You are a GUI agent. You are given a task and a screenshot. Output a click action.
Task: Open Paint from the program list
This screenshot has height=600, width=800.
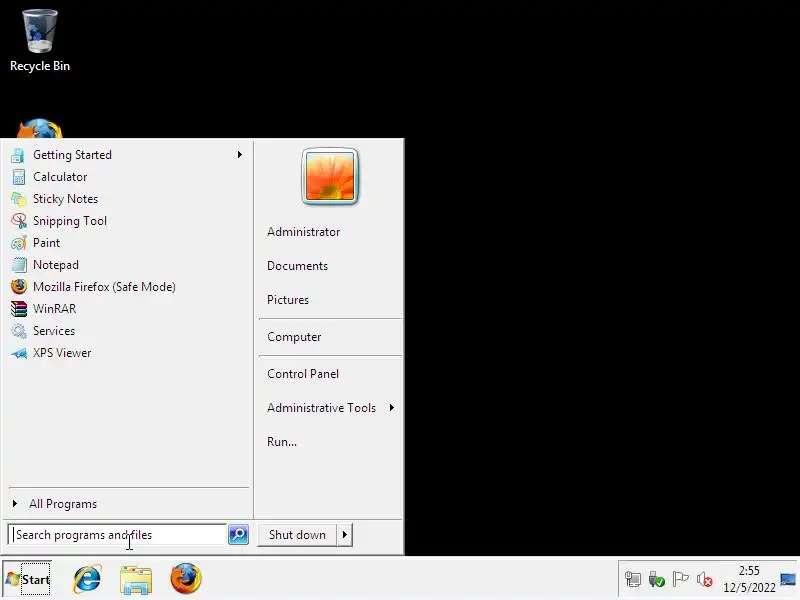46,243
